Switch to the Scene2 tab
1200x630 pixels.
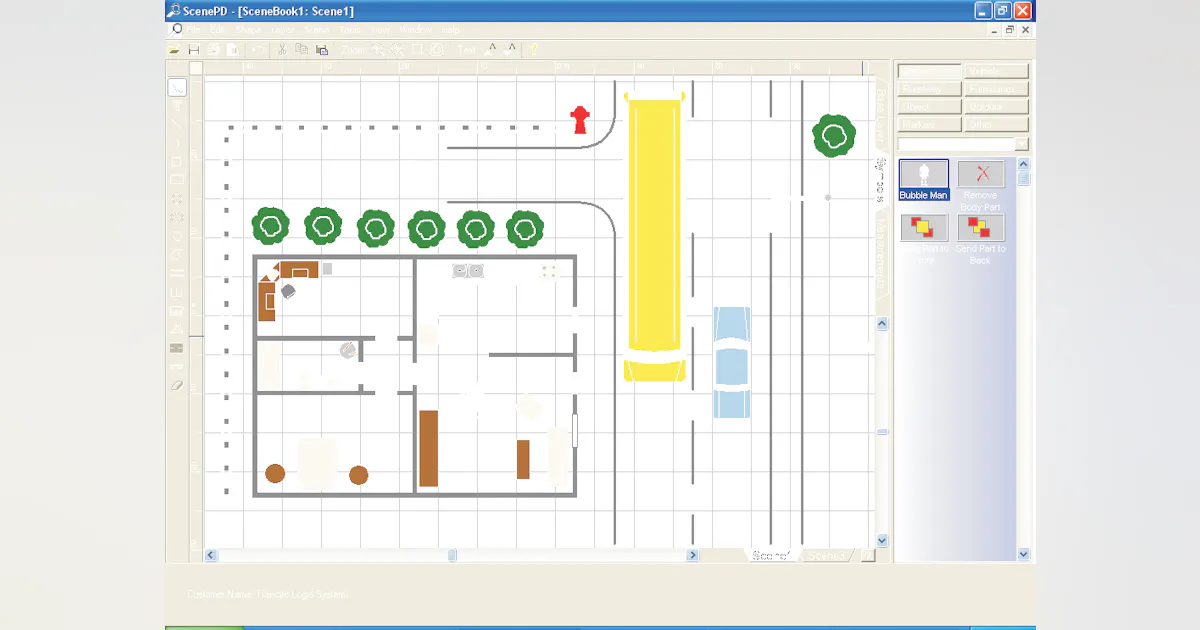[826, 555]
